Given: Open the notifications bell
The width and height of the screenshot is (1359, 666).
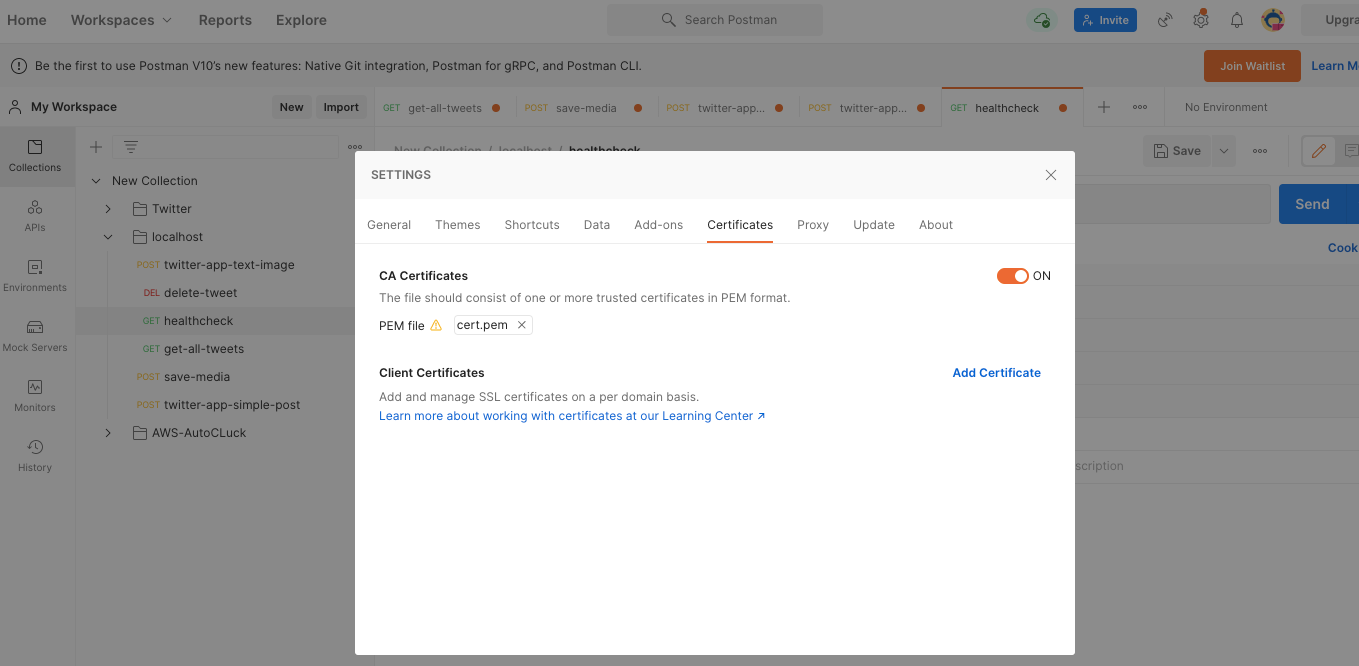Looking at the screenshot, I should point(1237,20).
